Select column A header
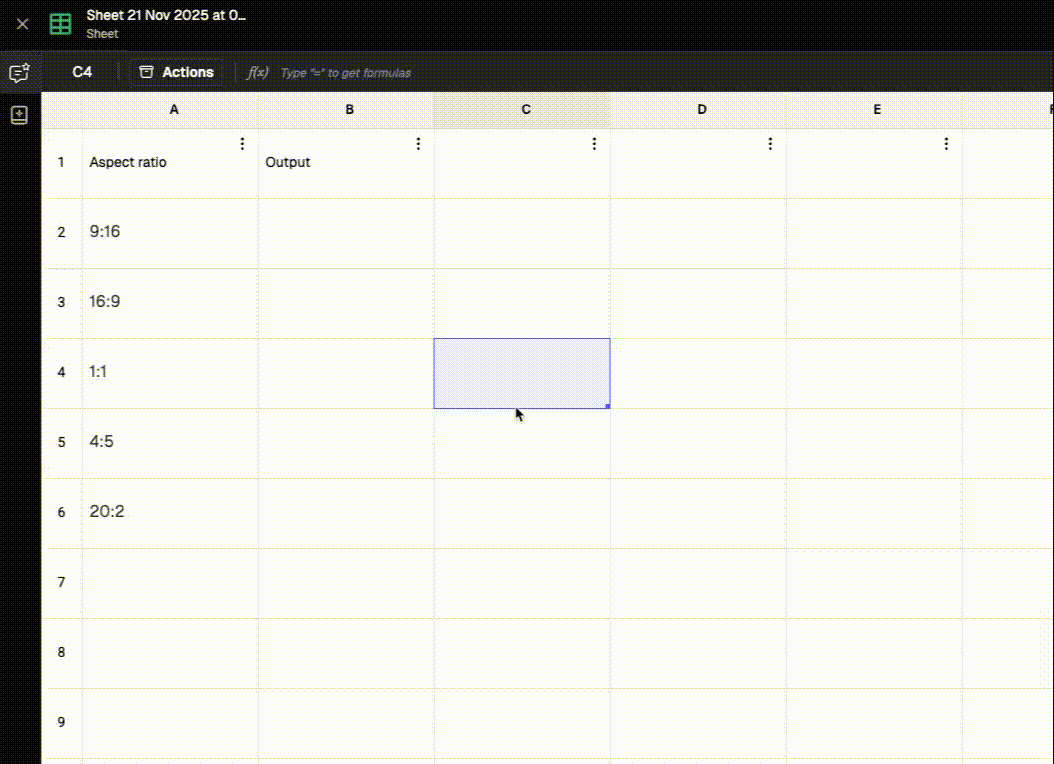This screenshot has width=1054, height=764. click(x=174, y=110)
